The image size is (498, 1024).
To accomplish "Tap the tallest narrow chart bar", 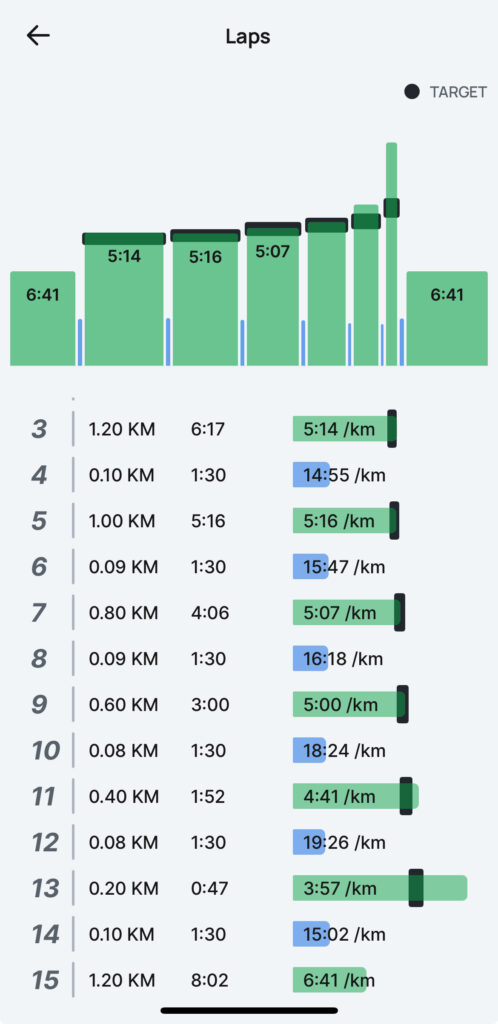I will tap(392, 254).
